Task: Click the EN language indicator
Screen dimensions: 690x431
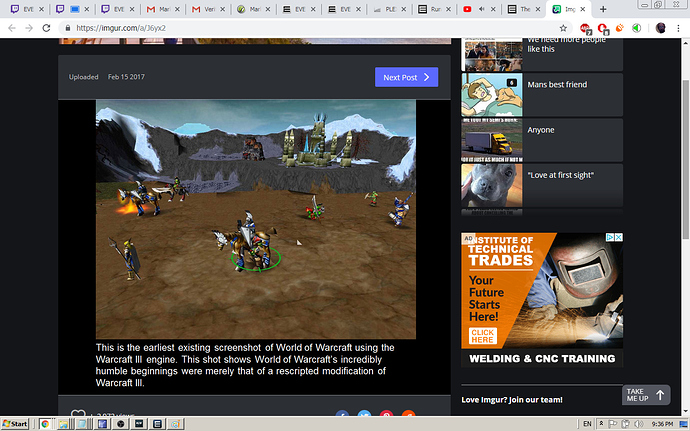Action: tap(587, 424)
